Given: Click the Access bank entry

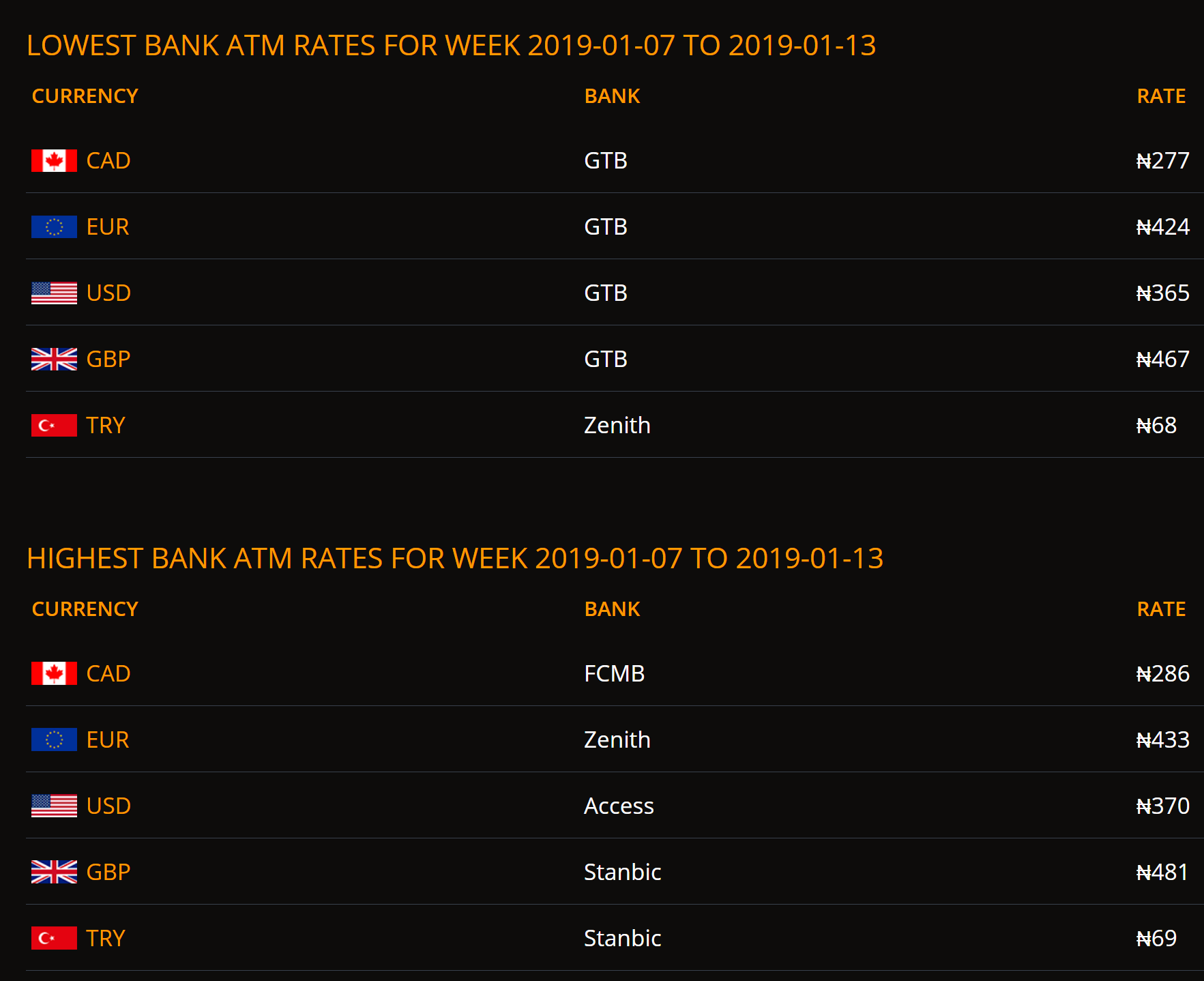Looking at the screenshot, I should 619,806.
